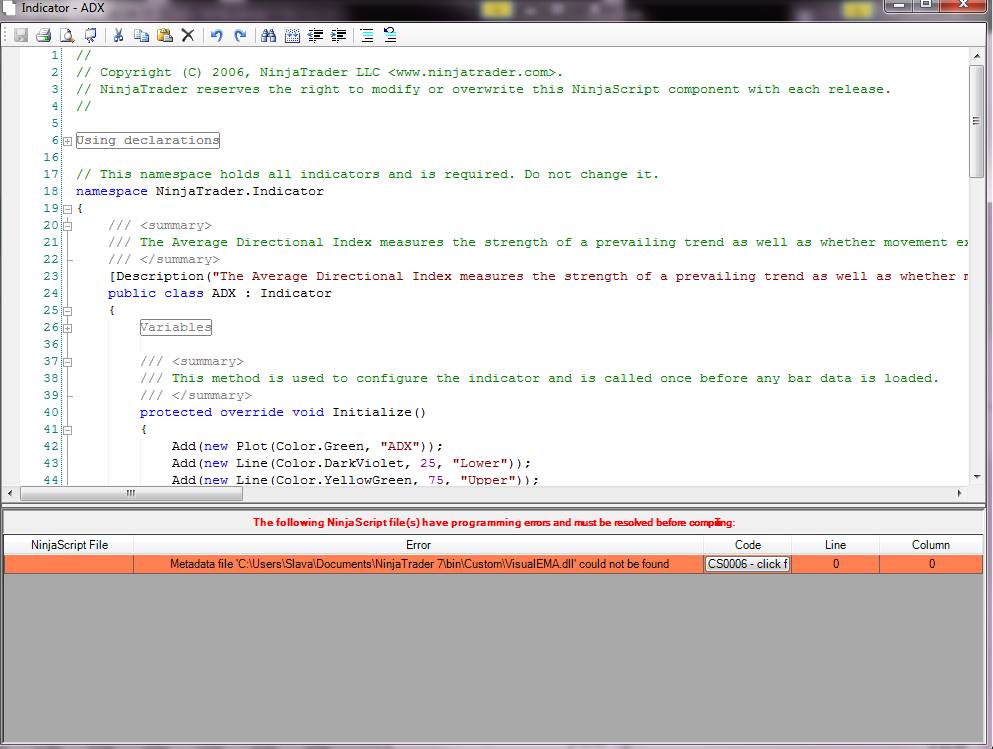Click the horizontal scrollbar left arrow
The height and width of the screenshot is (749, 993).
coord(10,493)
